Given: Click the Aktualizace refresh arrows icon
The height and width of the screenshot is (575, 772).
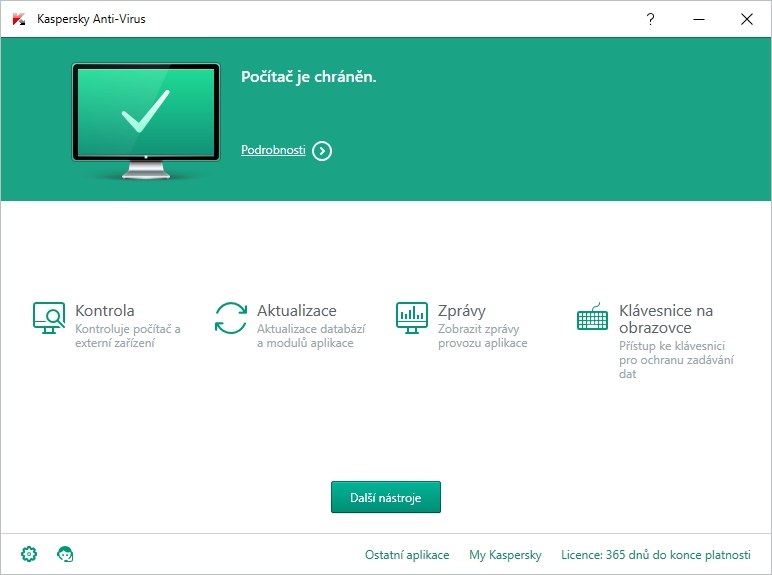Looking at the screenshot, I should 231,318.
